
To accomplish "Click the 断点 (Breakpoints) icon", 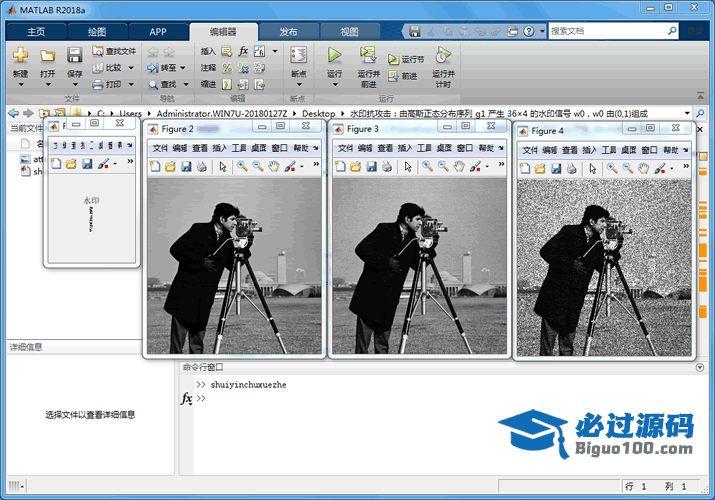I will [299, 55].
